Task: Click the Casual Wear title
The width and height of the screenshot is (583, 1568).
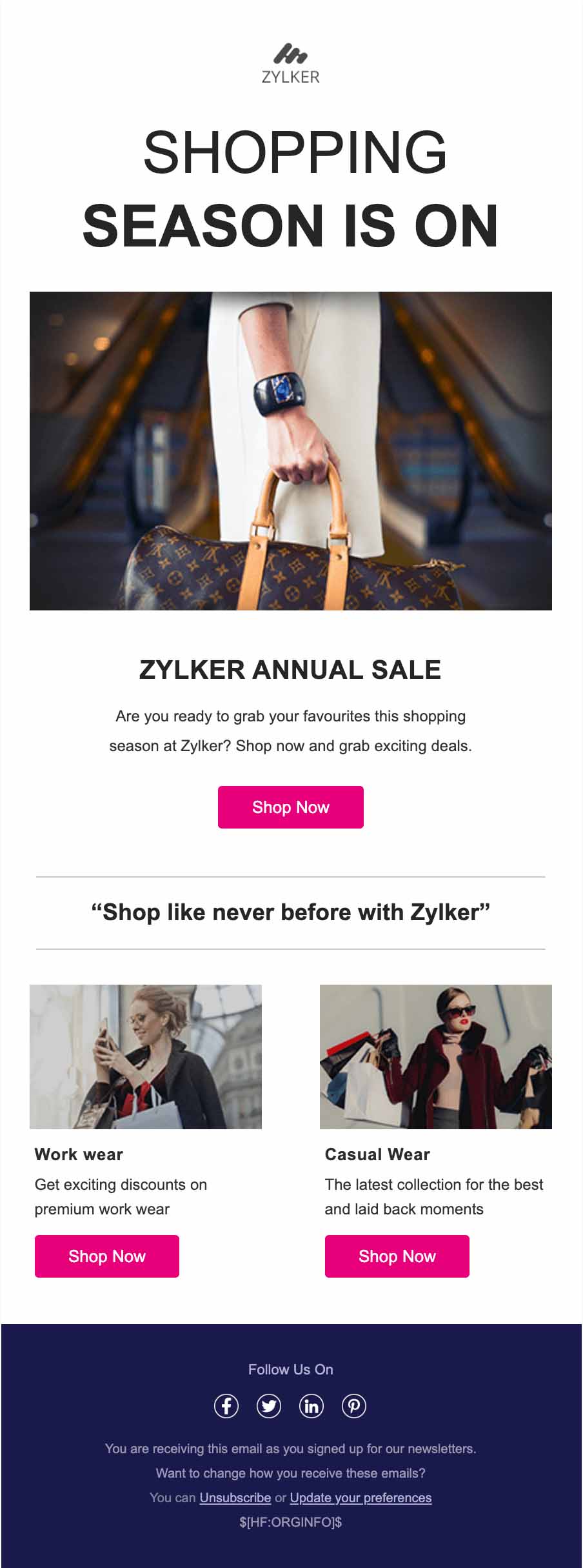Action: click(x=377, y=1154)
